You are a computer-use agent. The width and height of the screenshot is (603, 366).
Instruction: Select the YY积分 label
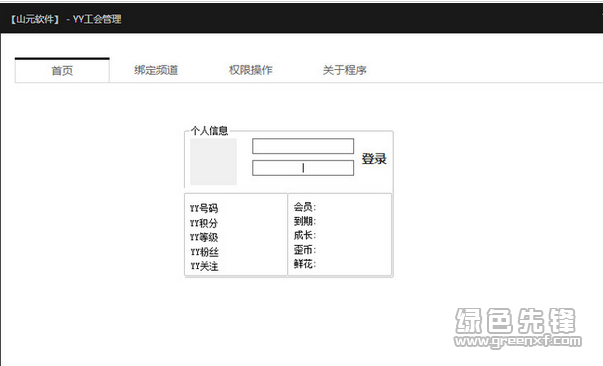(204, 223)
